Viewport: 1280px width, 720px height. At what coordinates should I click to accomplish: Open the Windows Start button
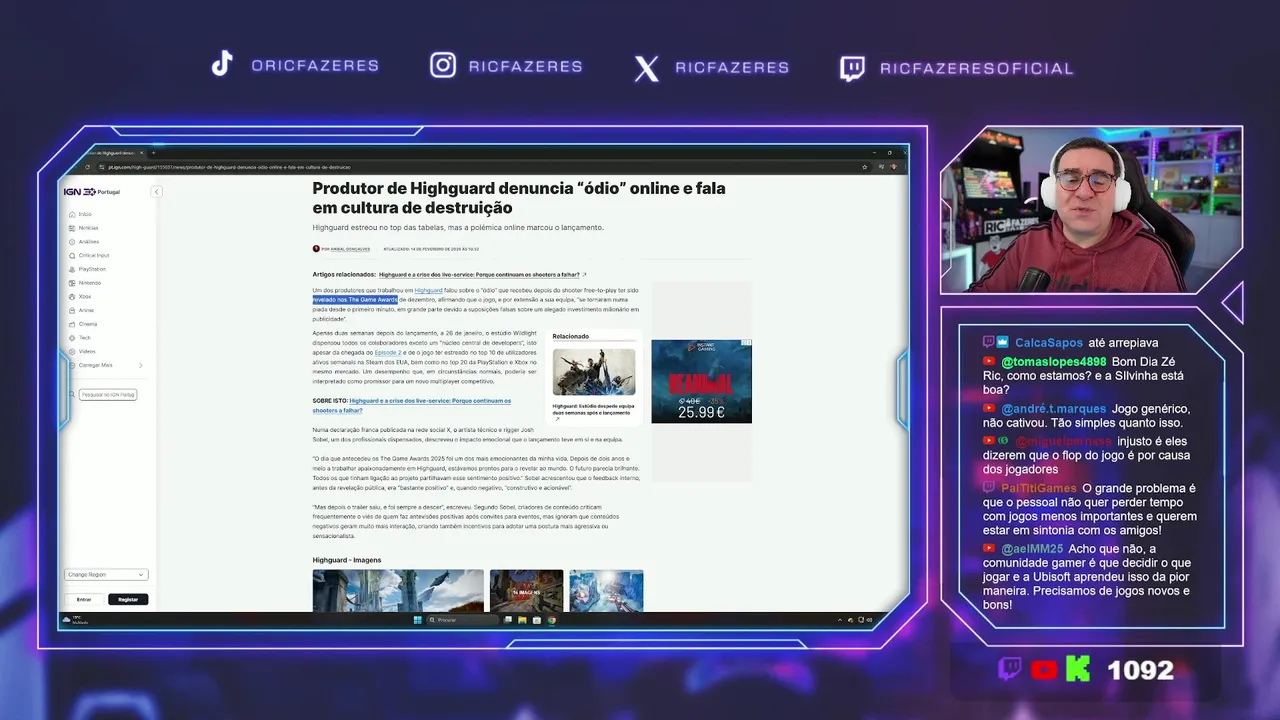pyautogui.click(x=418, y=620)
